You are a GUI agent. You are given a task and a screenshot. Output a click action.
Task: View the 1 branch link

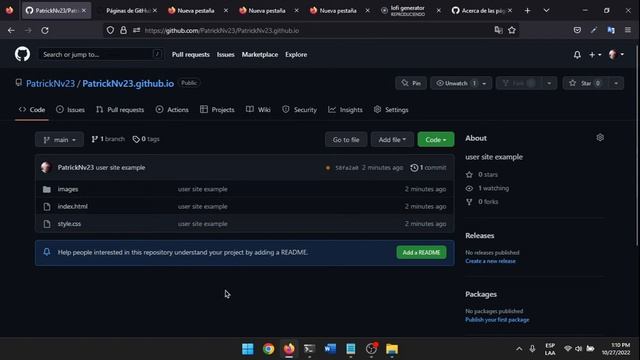(108, 139)
